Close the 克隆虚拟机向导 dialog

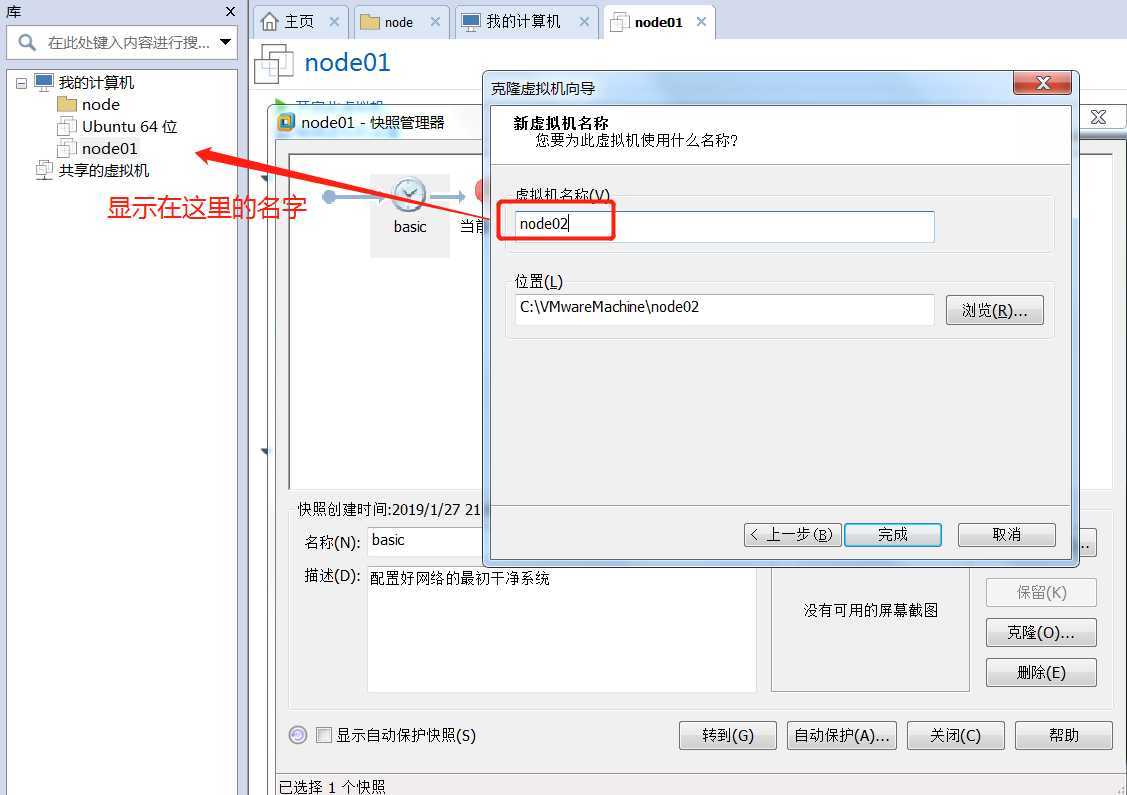click(1042, 83)
